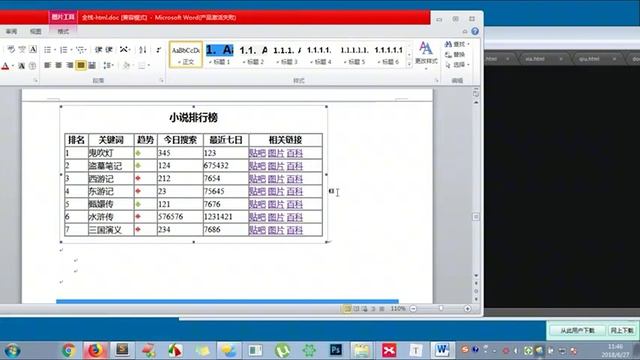Click Find (查找) in editing group
640x360 pixels.
tap(456, 44)
